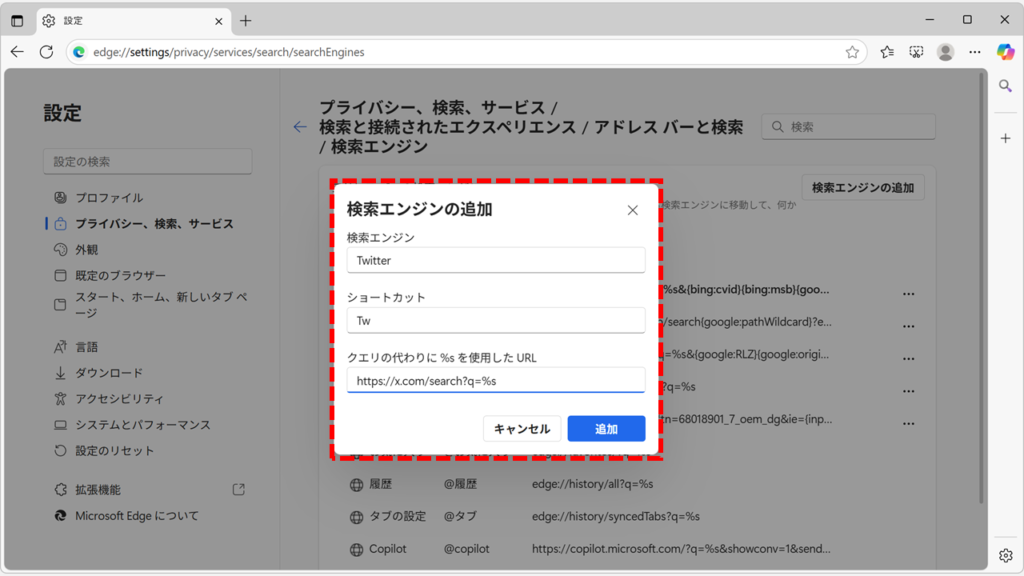Click the Cancel (キャンセル) button
1024x576 pixels.
(x=522, y=428)
